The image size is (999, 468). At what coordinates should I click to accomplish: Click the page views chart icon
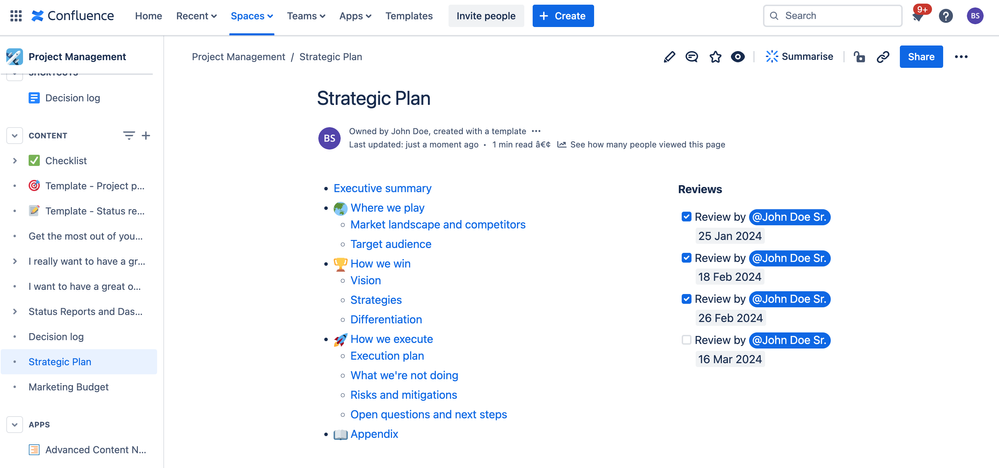tap(562, 145)
